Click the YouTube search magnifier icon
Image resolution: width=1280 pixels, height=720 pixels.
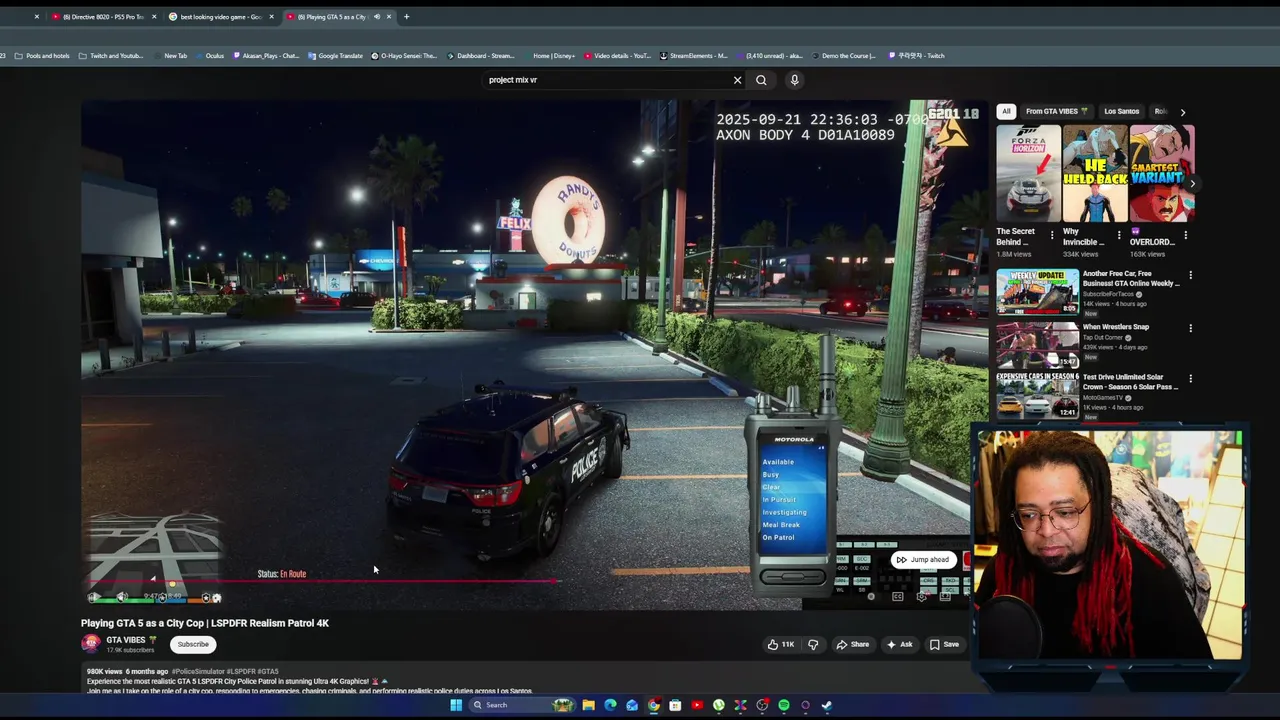click(x=761, y=80)
